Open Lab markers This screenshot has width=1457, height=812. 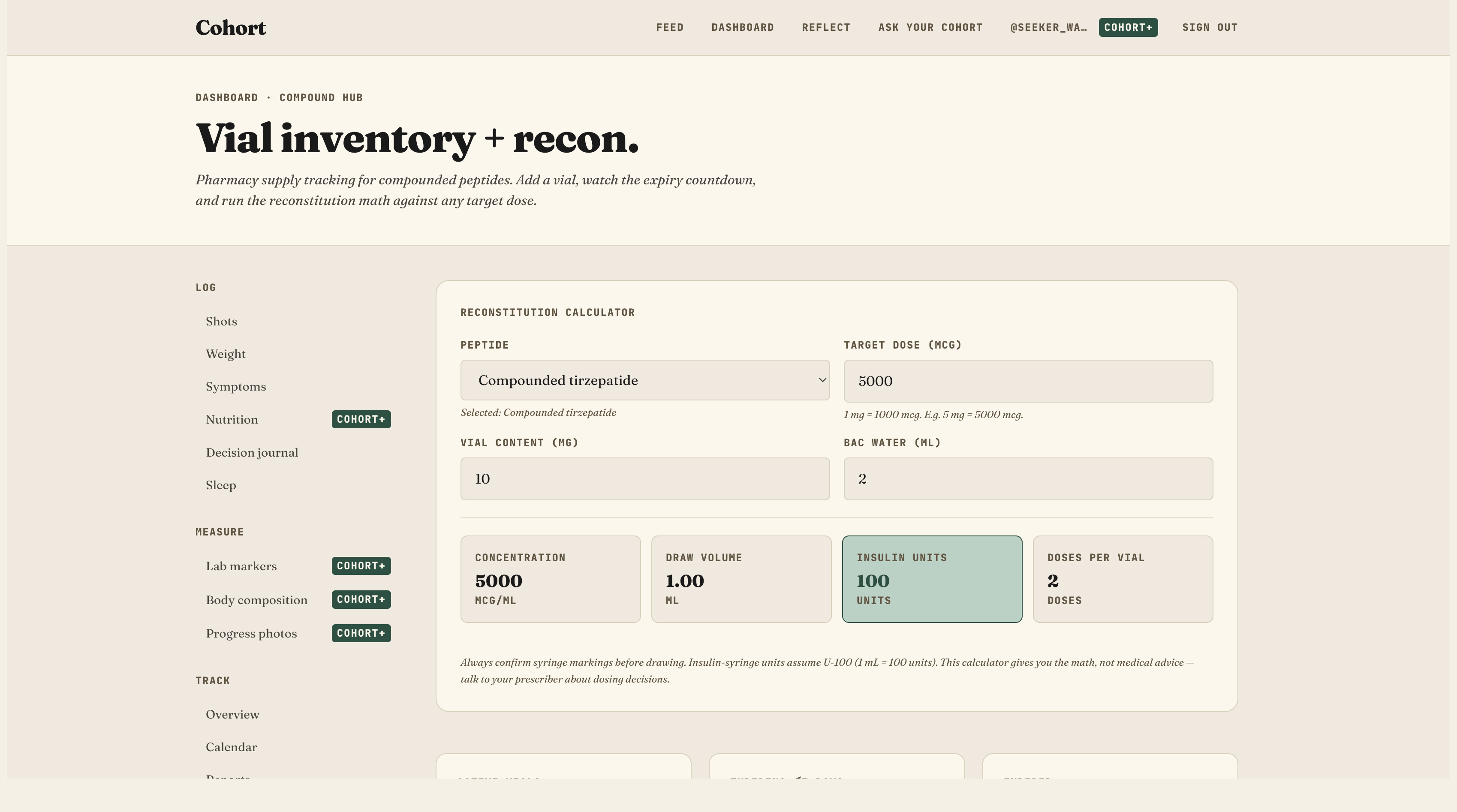[241, 566]
